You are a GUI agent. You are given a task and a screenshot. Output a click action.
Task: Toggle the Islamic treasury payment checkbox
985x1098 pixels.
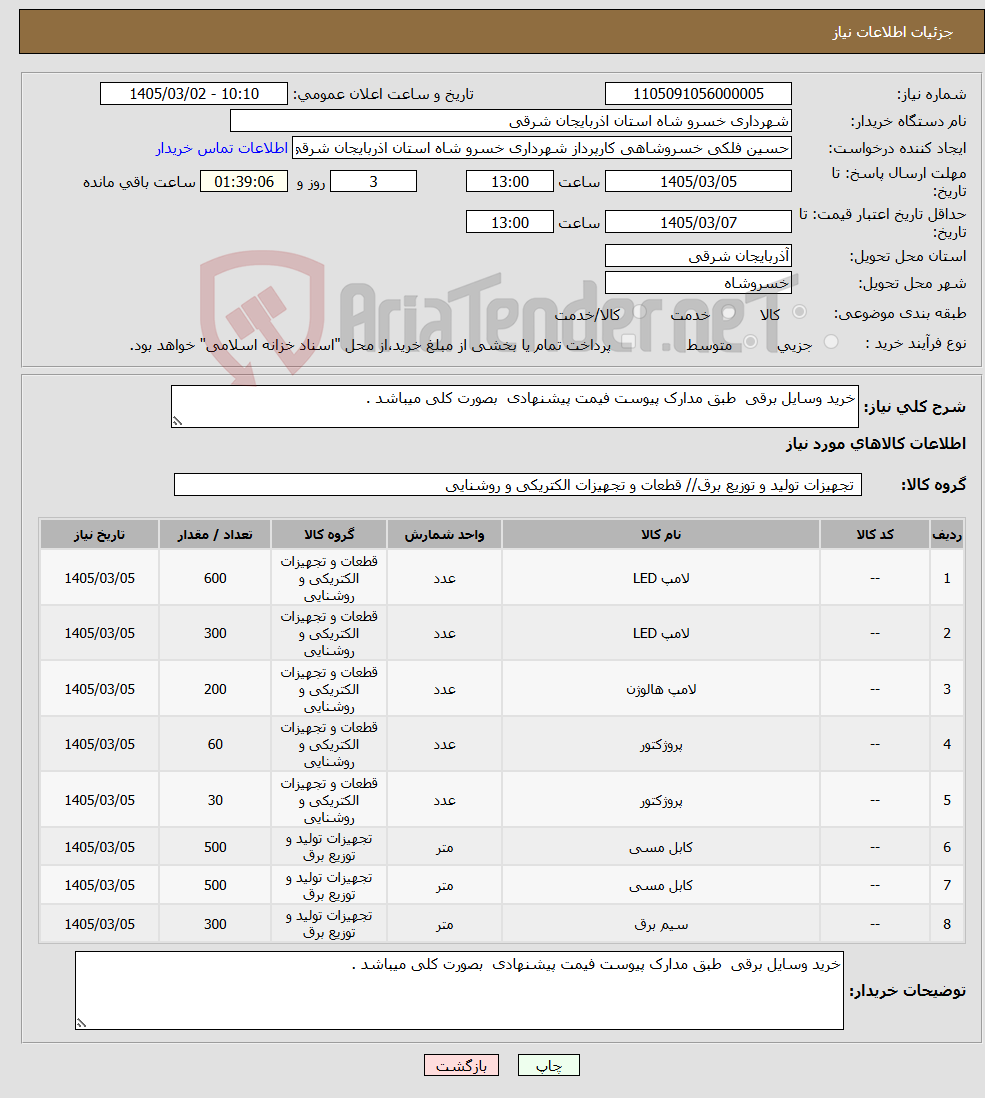coord(629,342)
